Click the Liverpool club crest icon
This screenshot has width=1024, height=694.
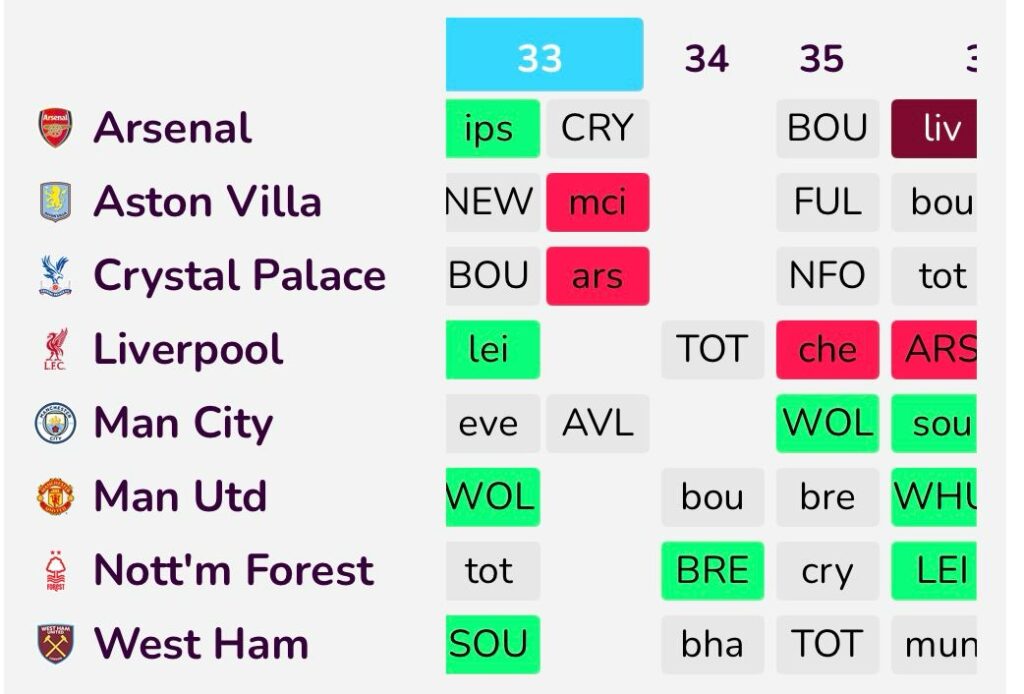tap(56, 349)
